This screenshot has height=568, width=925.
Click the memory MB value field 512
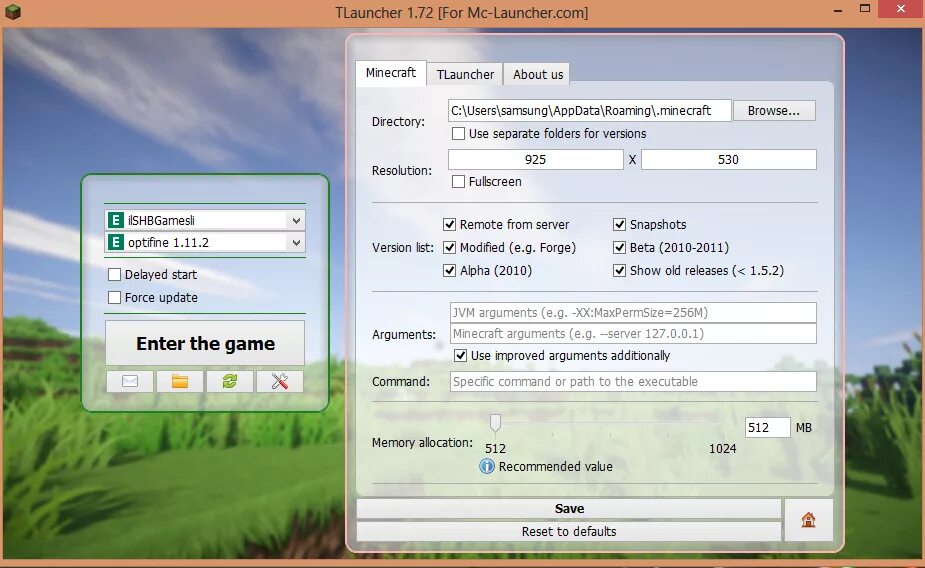click(x=767, y=428)
